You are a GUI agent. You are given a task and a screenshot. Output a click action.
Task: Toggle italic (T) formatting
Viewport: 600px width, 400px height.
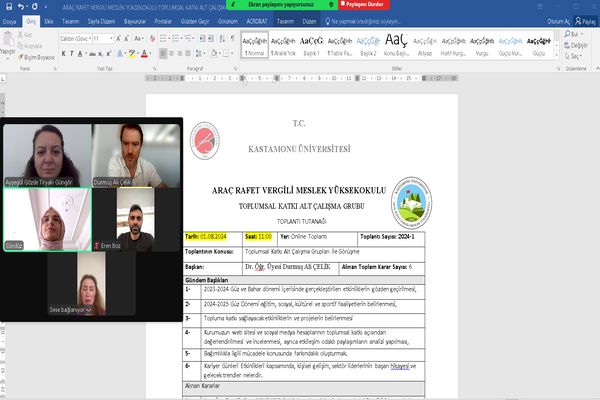72,54
